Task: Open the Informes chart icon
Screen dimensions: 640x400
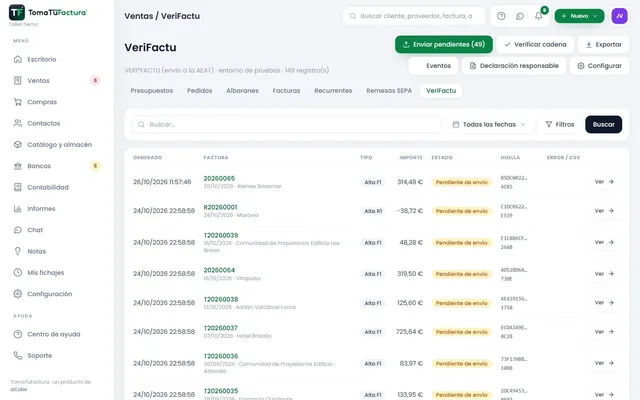Action: [x=18, y=209]
